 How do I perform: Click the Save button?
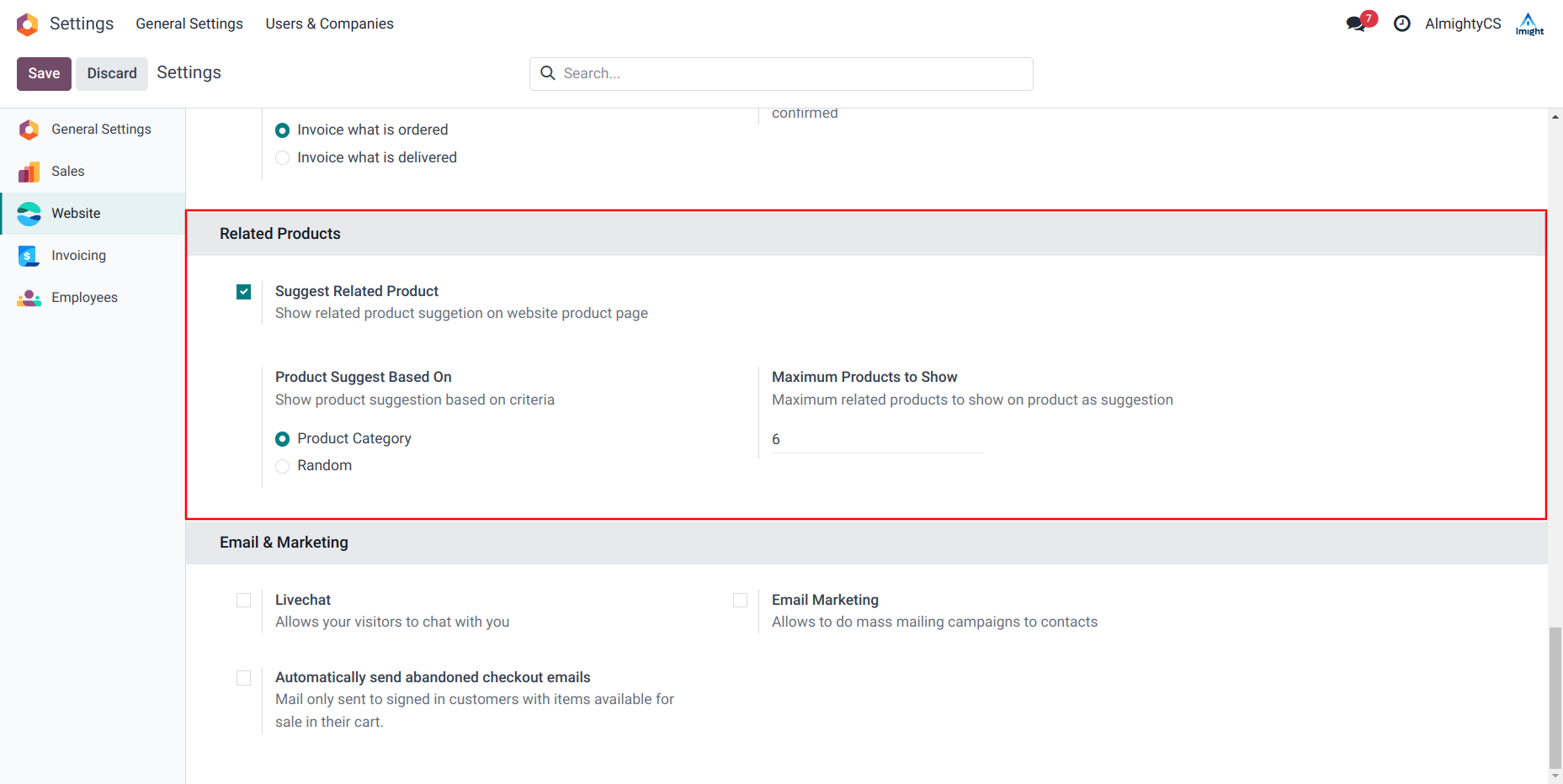(x=44, y=73)
